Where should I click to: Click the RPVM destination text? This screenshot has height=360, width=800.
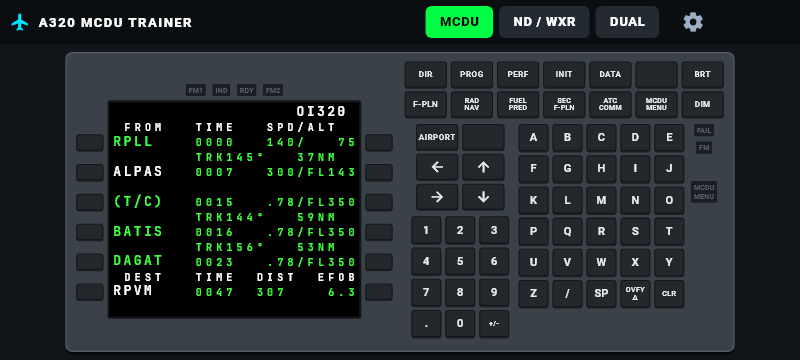(133, 291)
